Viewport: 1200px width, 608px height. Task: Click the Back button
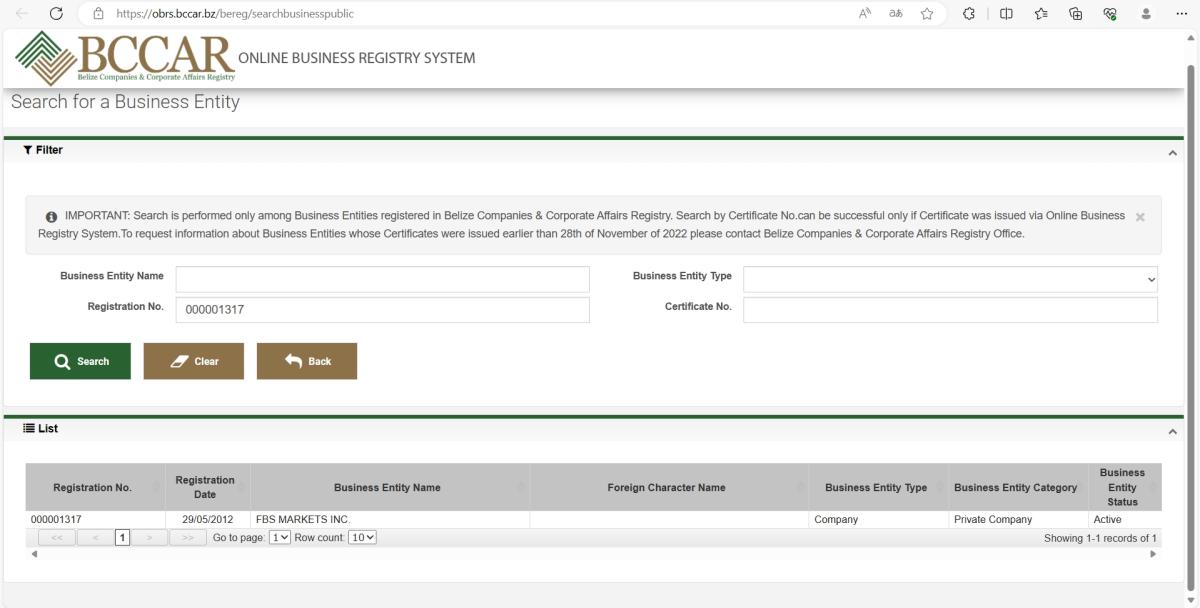click(x=307, y=362)
